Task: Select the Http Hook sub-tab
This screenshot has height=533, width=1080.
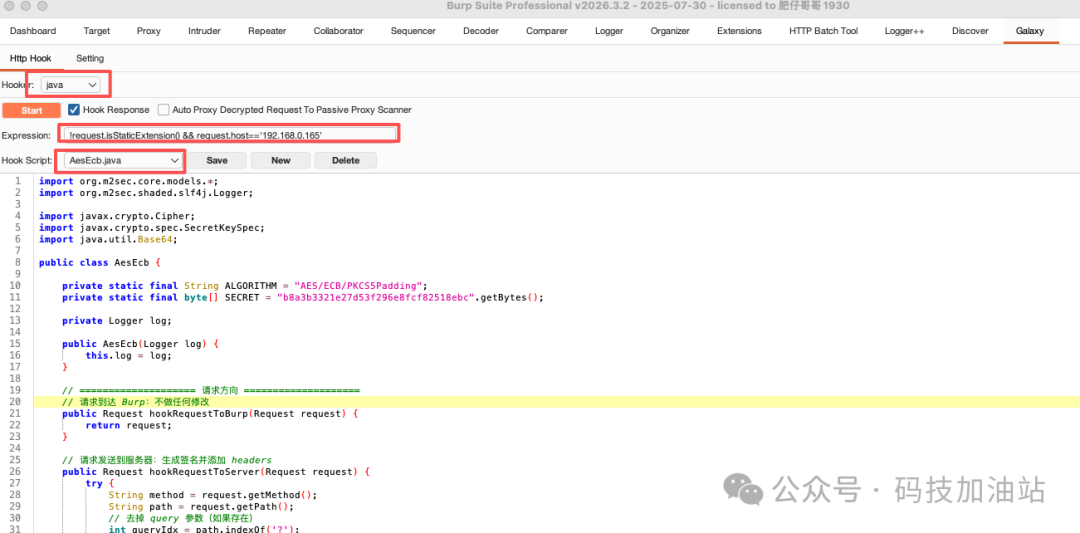Action: click(31, 58)
